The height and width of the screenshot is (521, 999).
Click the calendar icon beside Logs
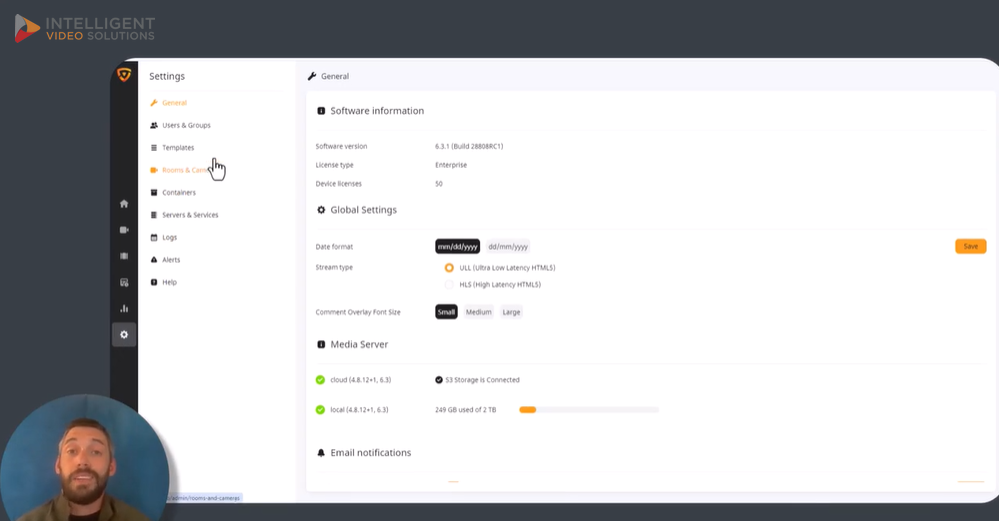(154, 238)
